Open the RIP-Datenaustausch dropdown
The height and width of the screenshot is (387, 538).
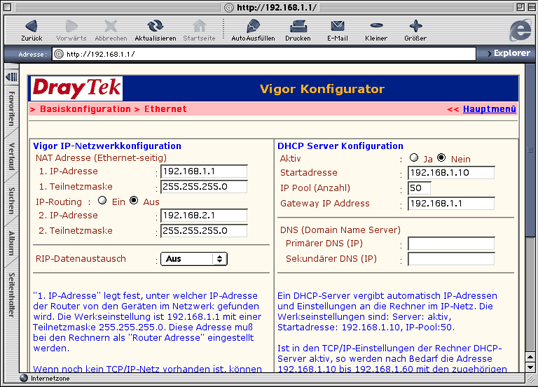[194, 259]
